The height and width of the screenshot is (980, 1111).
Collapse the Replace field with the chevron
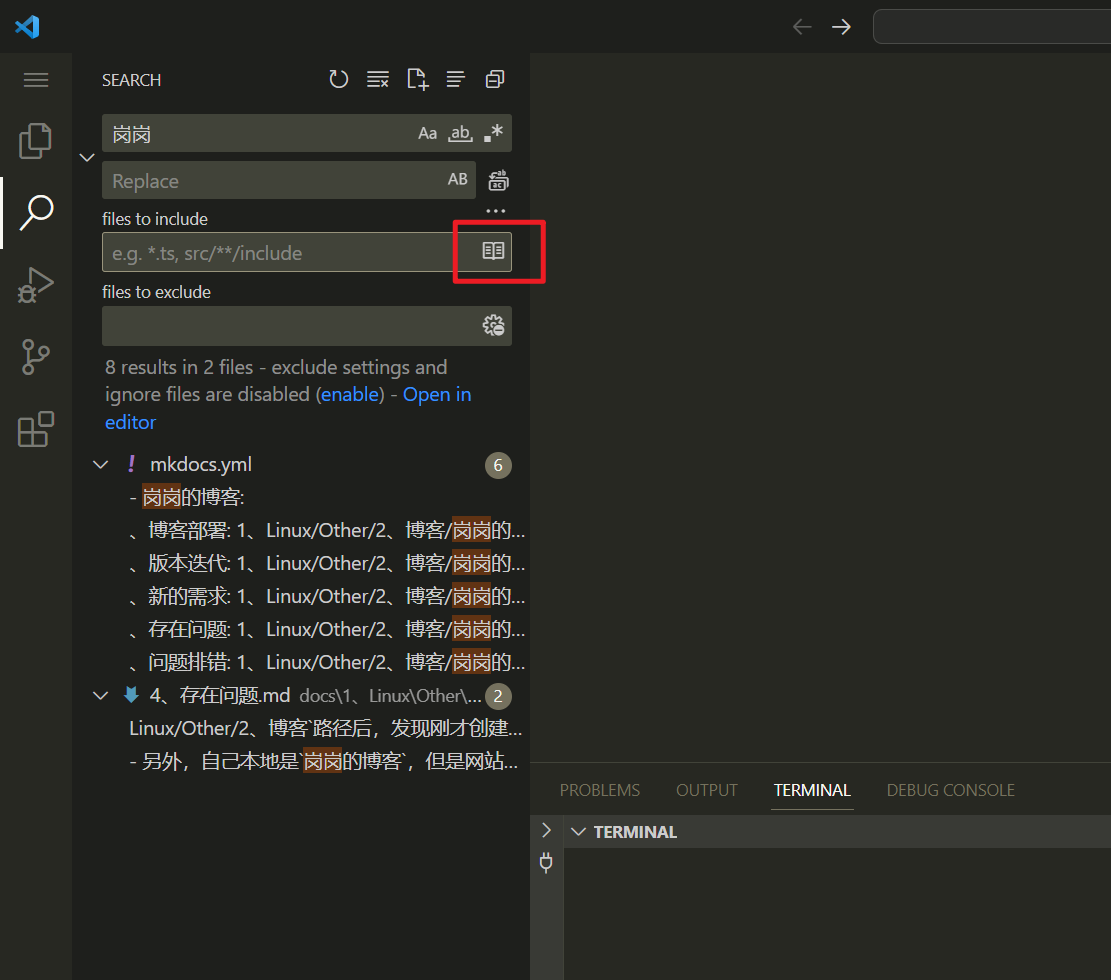(x=87, y=157)
